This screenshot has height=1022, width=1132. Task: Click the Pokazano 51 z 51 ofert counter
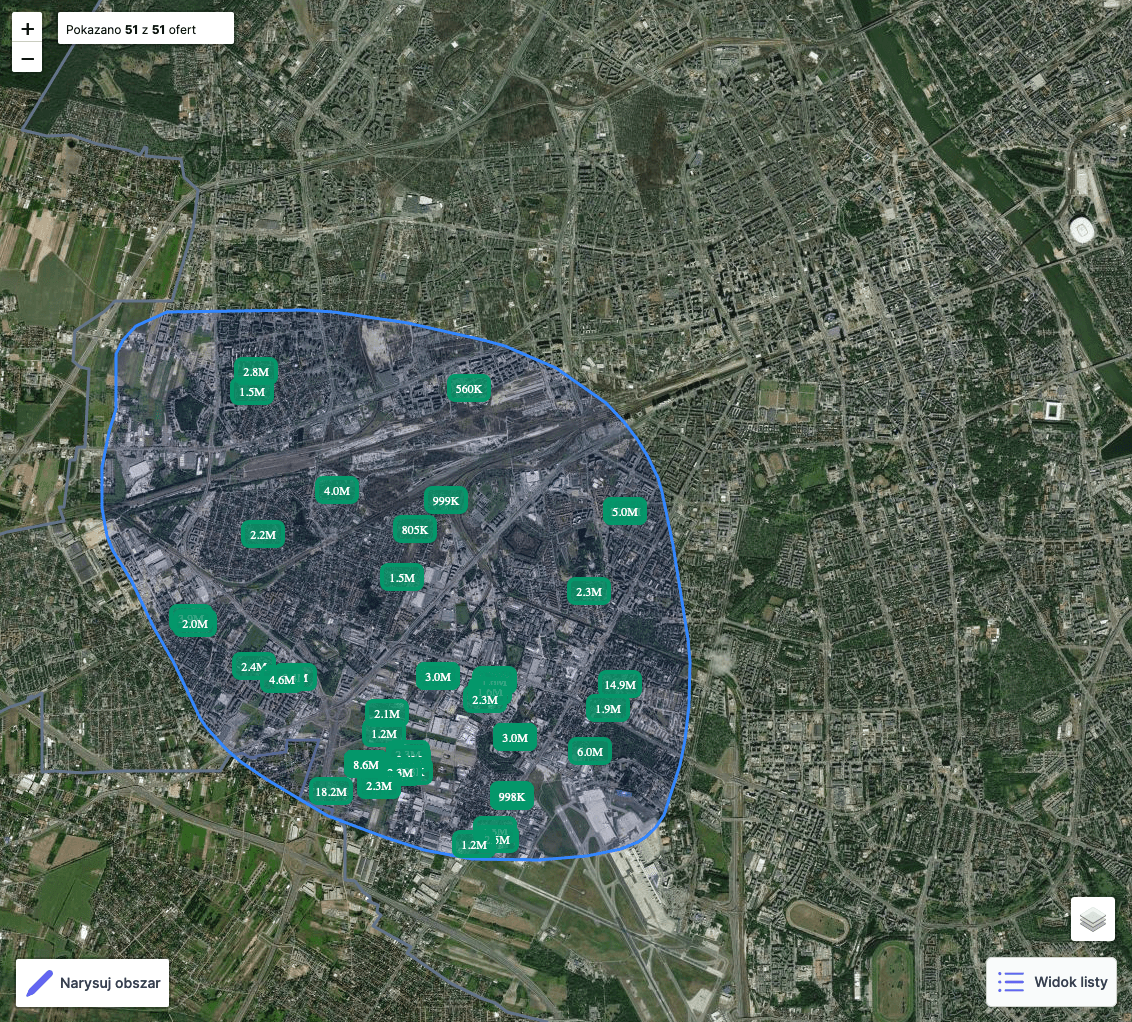pos(145,27)
